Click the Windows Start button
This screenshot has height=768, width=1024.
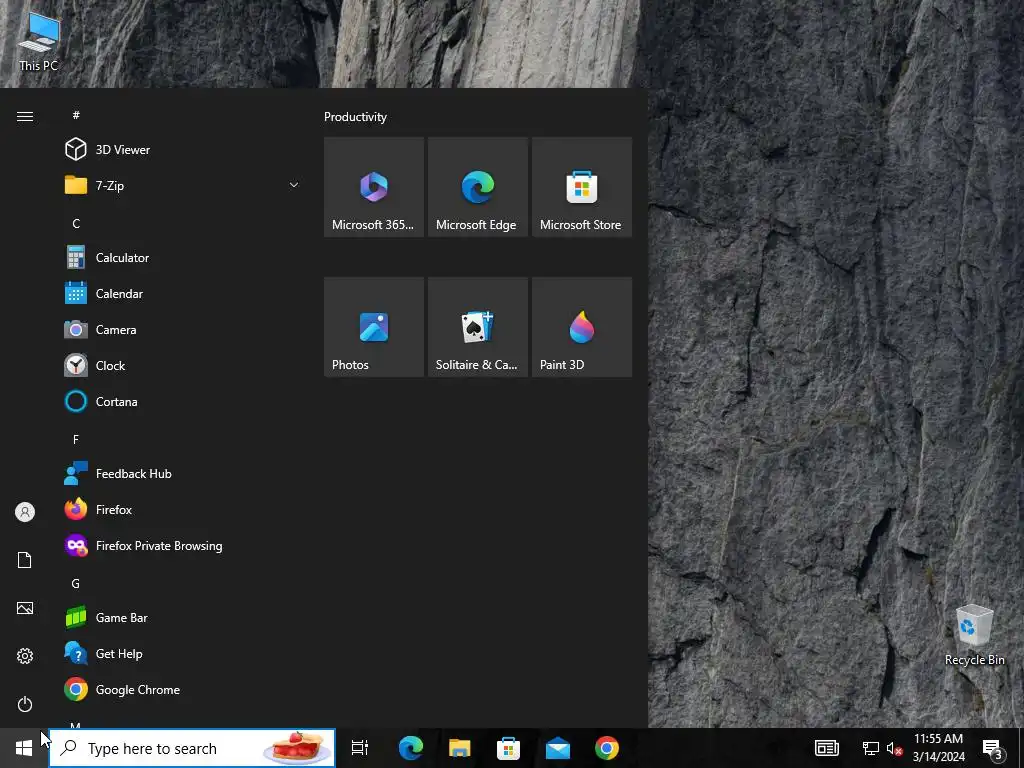24,748
